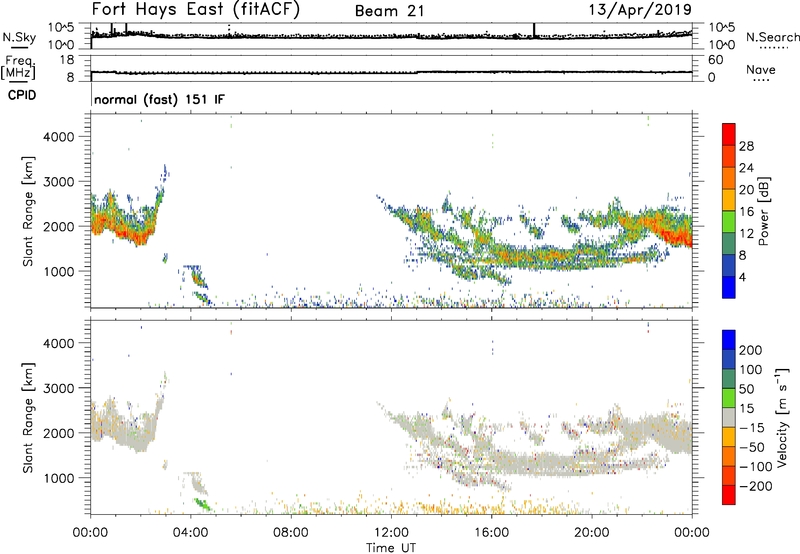Click the dark blue top segment of Velocity color bar
The width and height of the screenshot is (800, 554).
[x=729, y=340]
